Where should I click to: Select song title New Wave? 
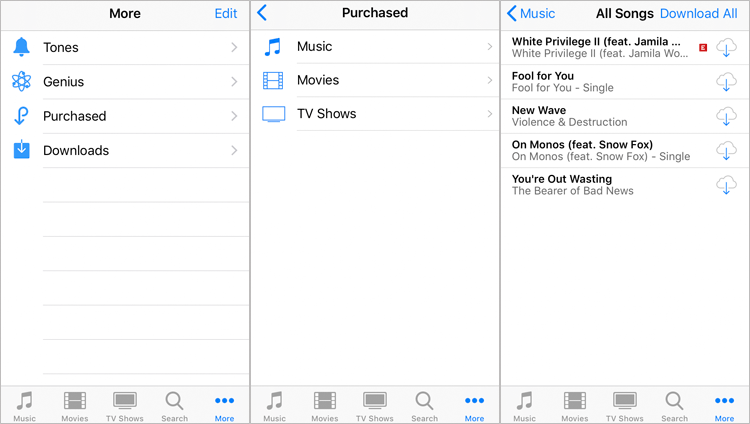539,111
